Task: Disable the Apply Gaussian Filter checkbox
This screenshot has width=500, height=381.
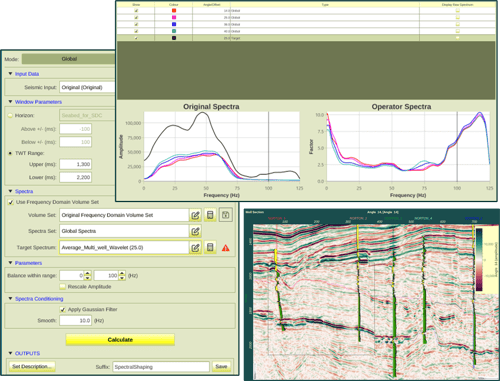Action: pyautogui.click(x=62, y=309)
